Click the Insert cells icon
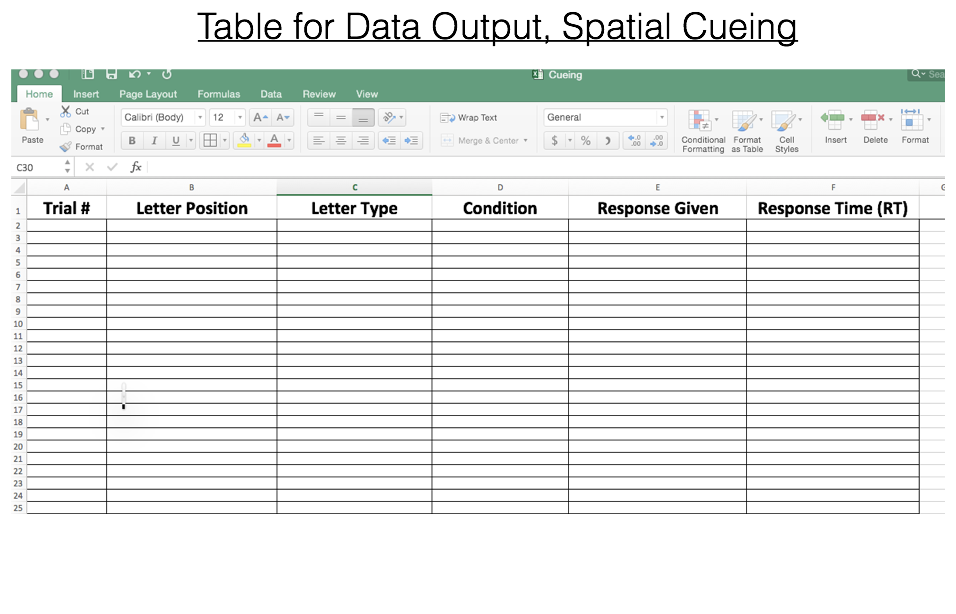The height and width of the screenshot is (614, 956). pyautogui.click(x=833, y=118)
